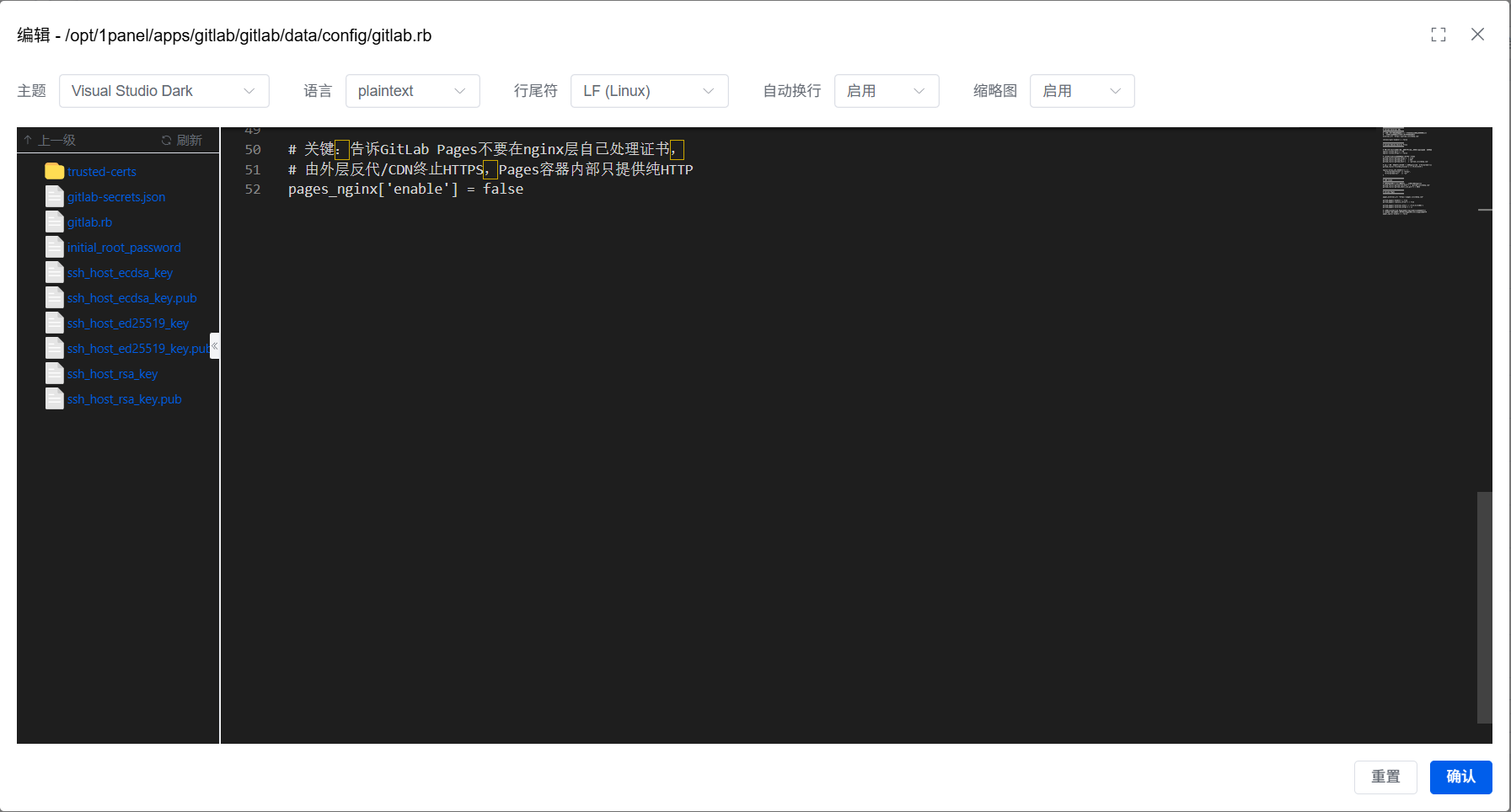Click line number 50 in gutter
The height and width of the screenshot is (812, 1511).
[x=253, y=150]
